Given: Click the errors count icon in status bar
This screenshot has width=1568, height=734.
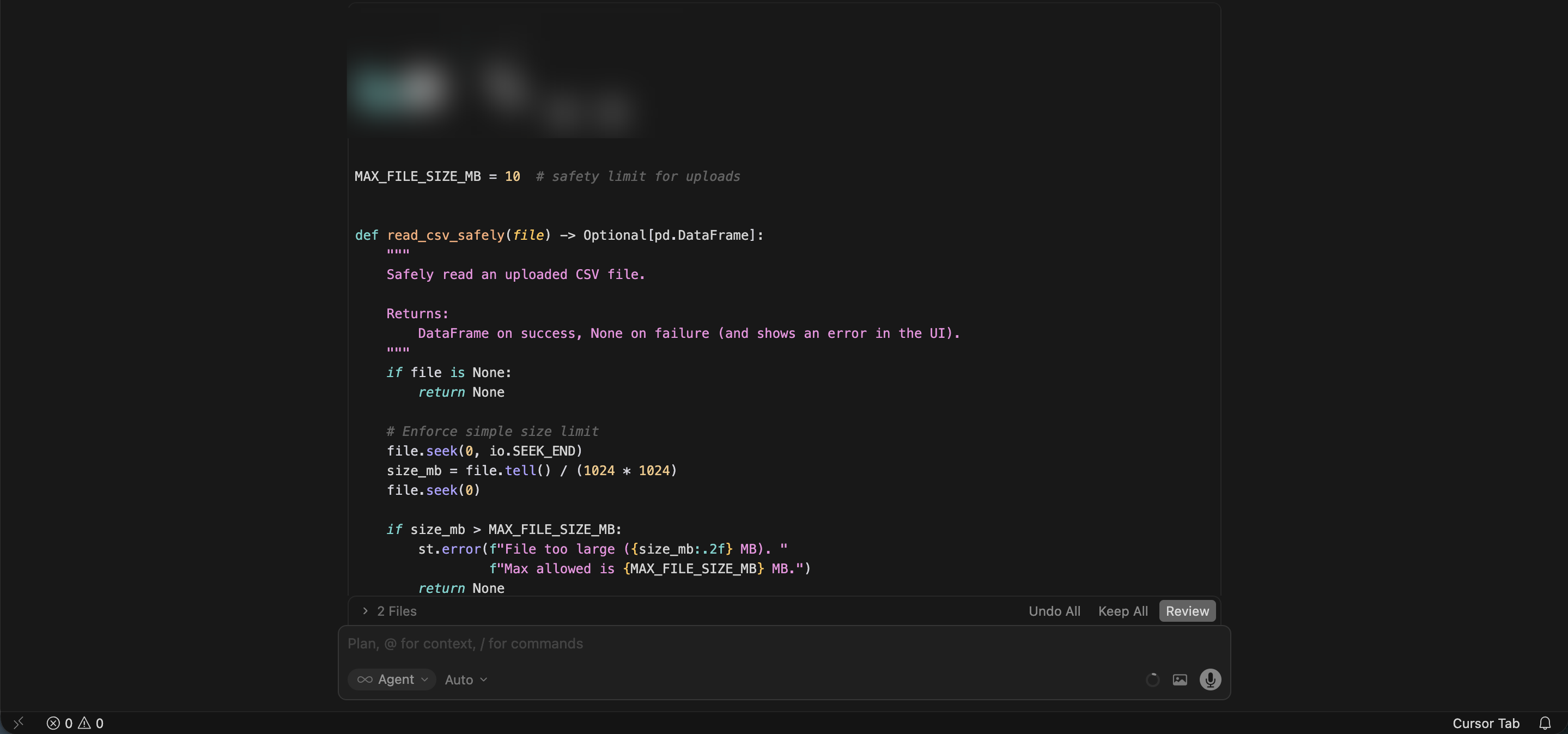Looking at the screenshot, I should tap(53, 723).
